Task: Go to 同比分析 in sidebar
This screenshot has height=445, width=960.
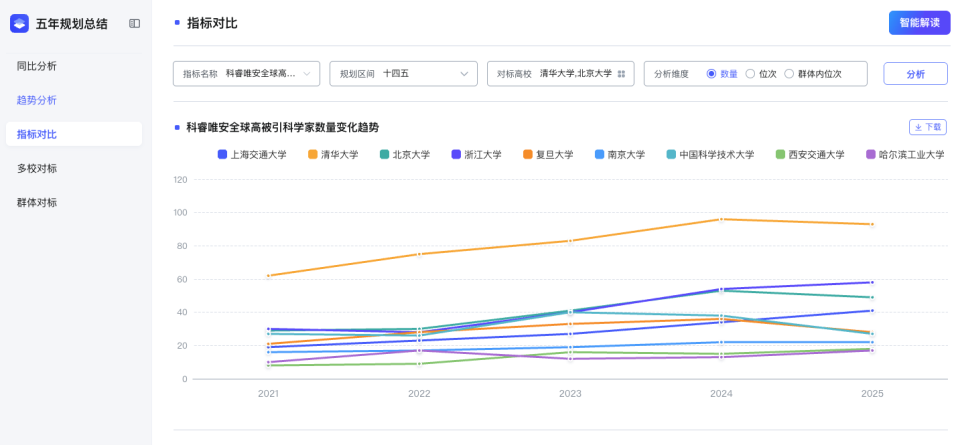Action: pyautogui.click(x=37, y=66)
